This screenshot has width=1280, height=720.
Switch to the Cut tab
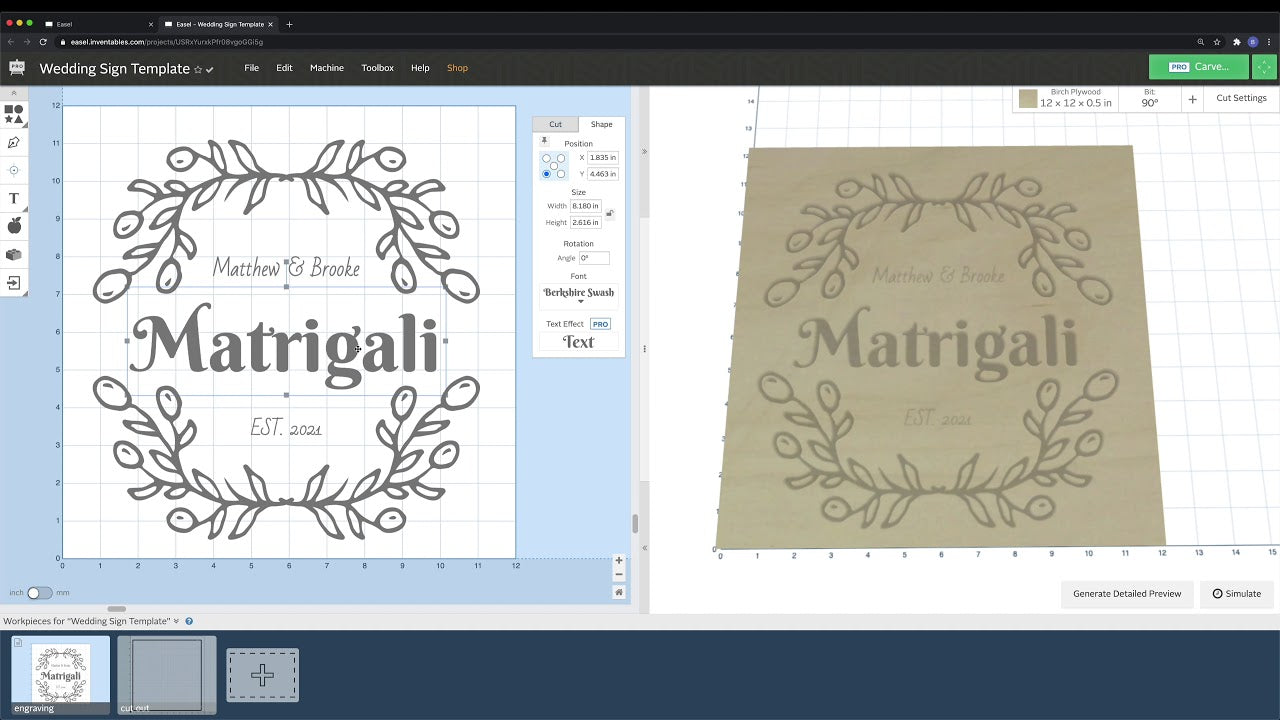[x=556, y=124]
